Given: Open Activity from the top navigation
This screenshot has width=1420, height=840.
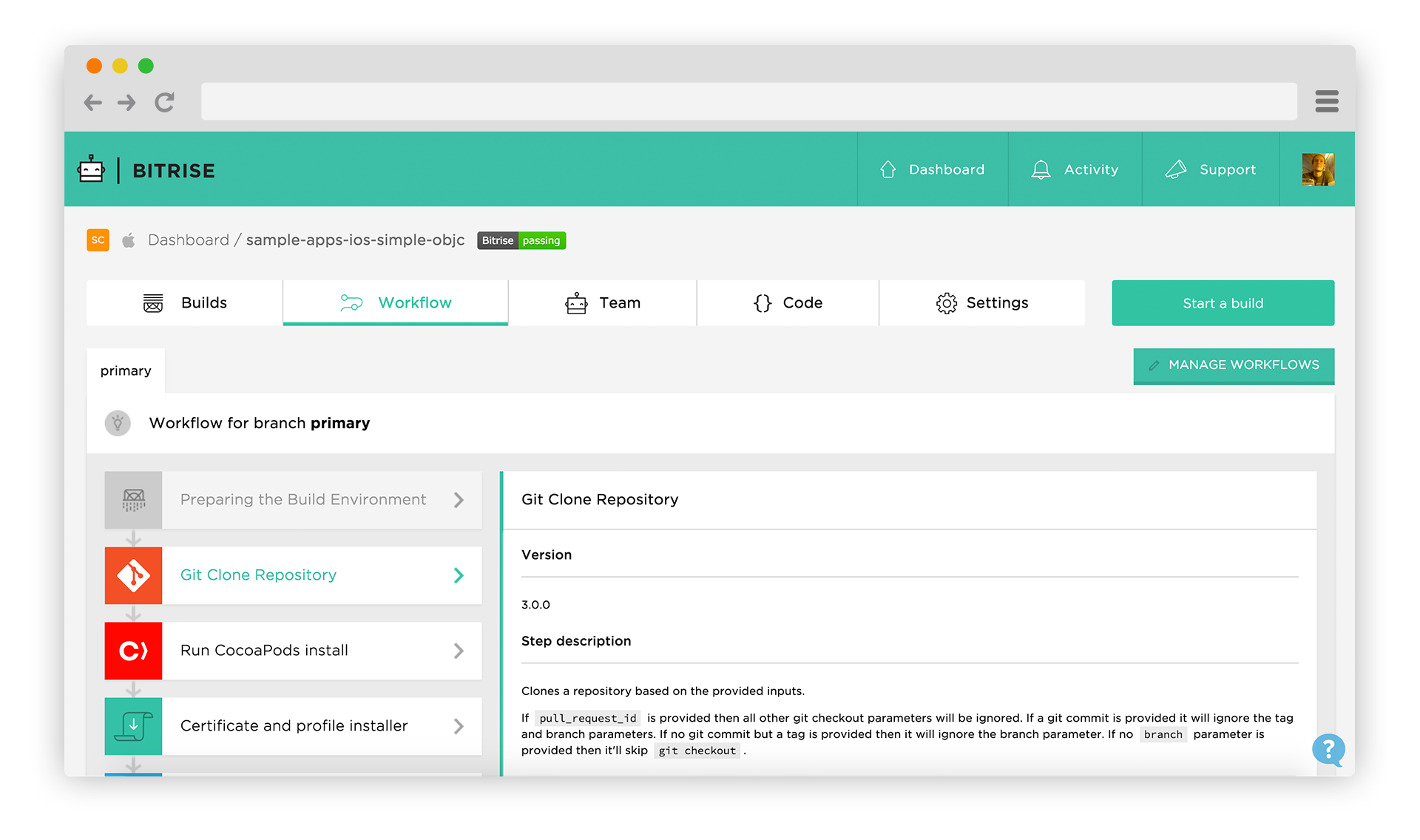Looking at the screenshot, I should (x=1075, y=169).
